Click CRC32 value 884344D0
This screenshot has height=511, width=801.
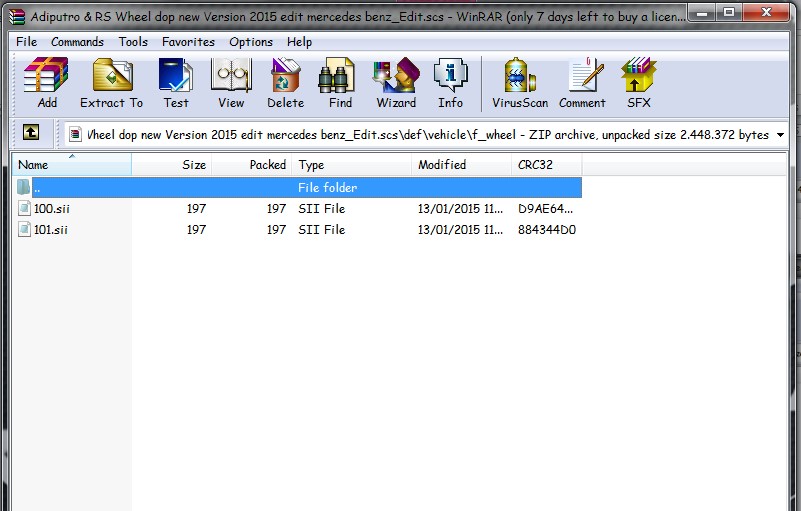click(x=547, y=229)
